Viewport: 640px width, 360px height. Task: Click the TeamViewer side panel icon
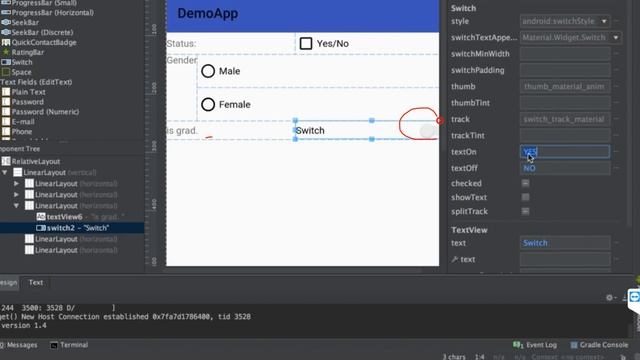[x=634, y=297]
